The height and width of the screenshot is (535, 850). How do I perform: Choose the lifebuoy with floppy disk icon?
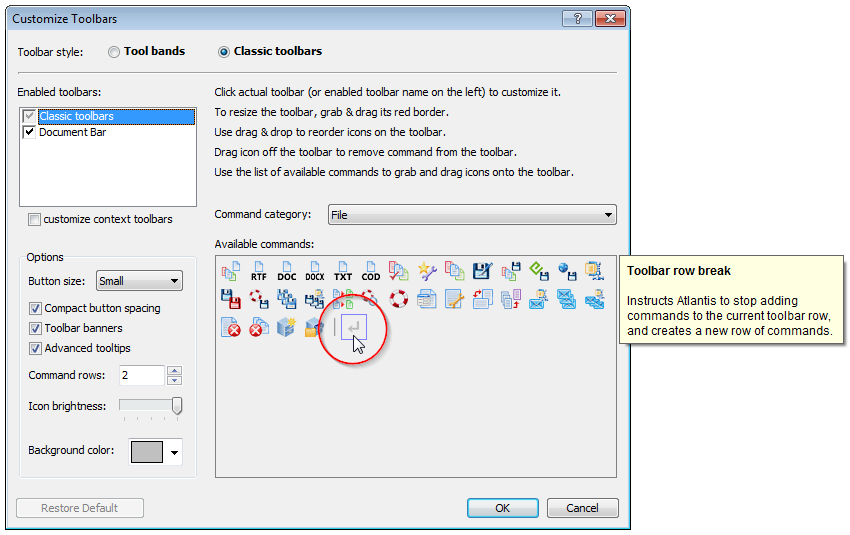tap(259, 299)
